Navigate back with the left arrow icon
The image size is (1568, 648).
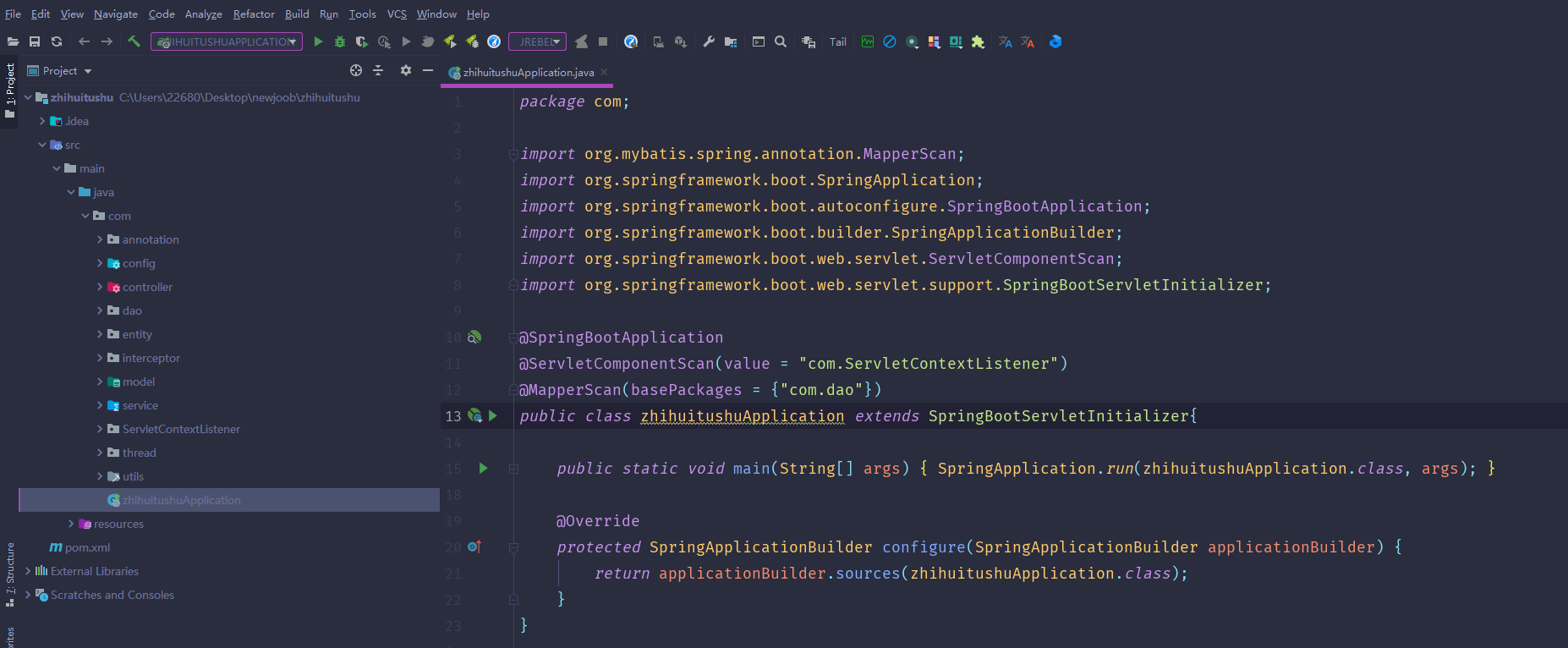84,41
